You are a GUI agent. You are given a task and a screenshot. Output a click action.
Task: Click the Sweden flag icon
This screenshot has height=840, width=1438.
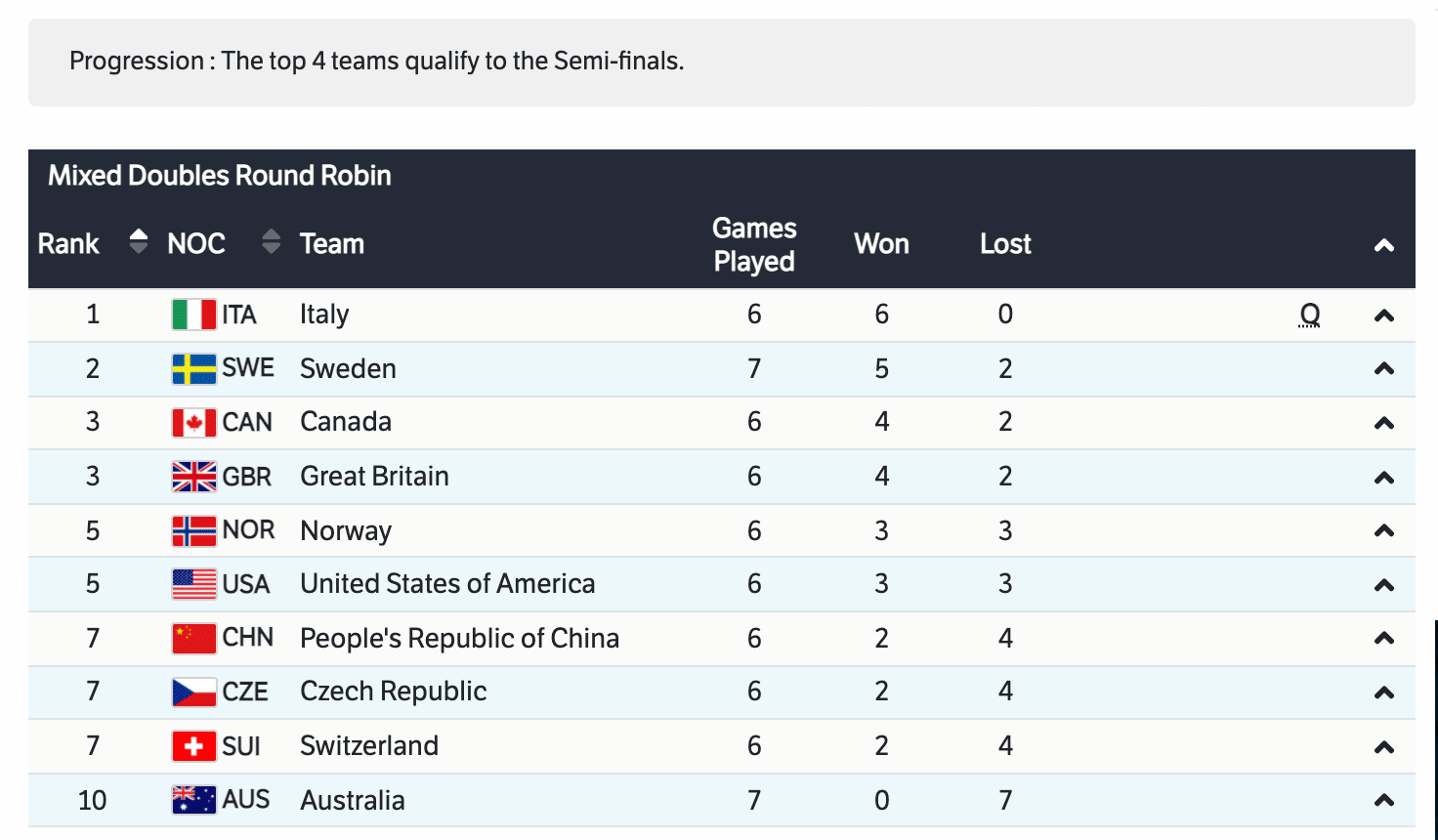tap(193, 369)
